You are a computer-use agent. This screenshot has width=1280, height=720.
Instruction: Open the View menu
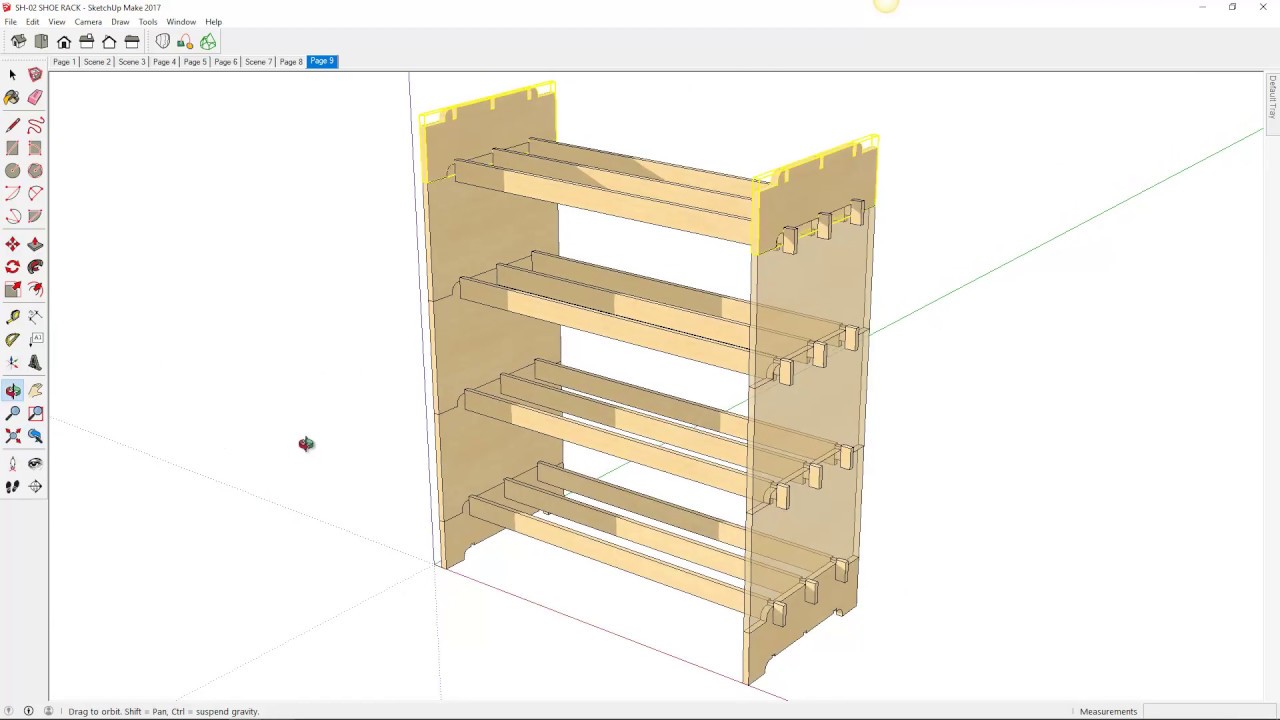click(x=57, y=22)
